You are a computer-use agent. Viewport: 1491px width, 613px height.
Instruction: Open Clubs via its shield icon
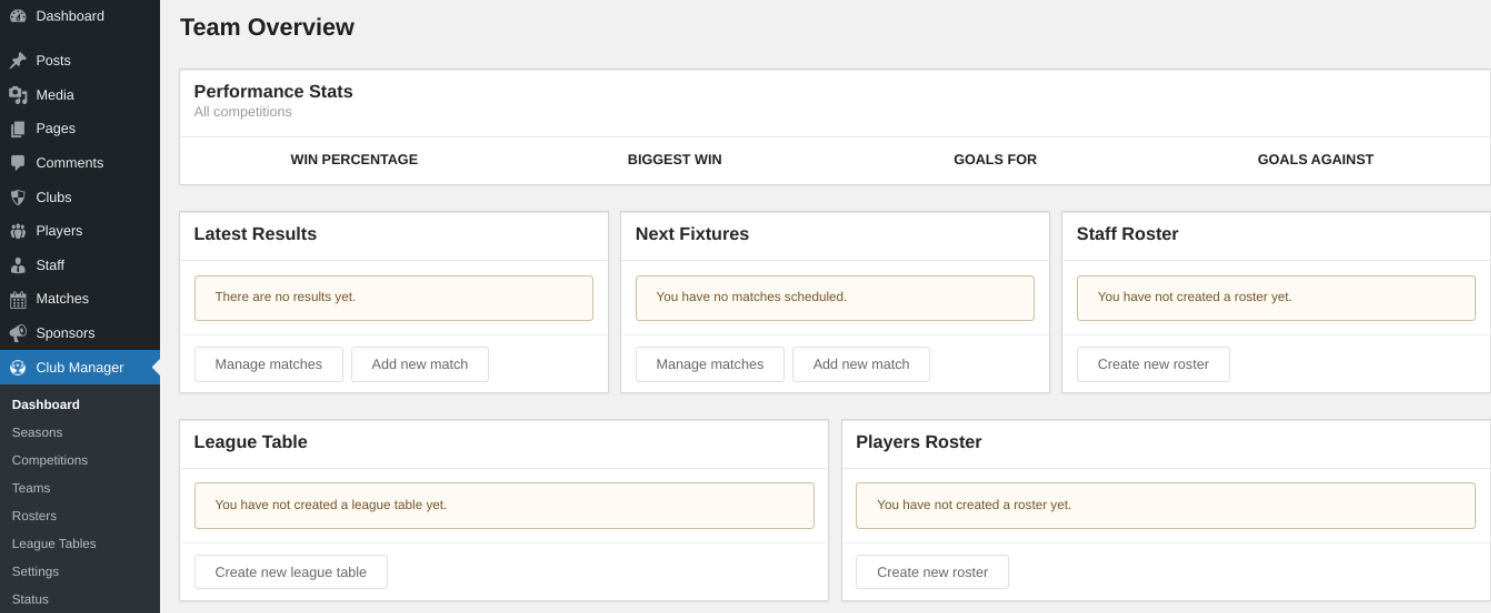coord(19,197)
